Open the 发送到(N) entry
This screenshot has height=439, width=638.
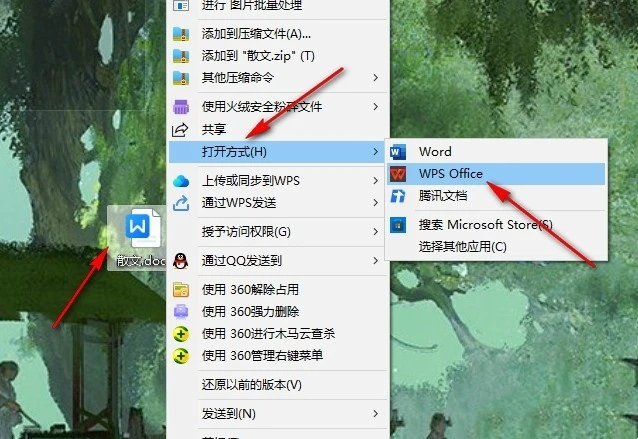coord(279,414)
